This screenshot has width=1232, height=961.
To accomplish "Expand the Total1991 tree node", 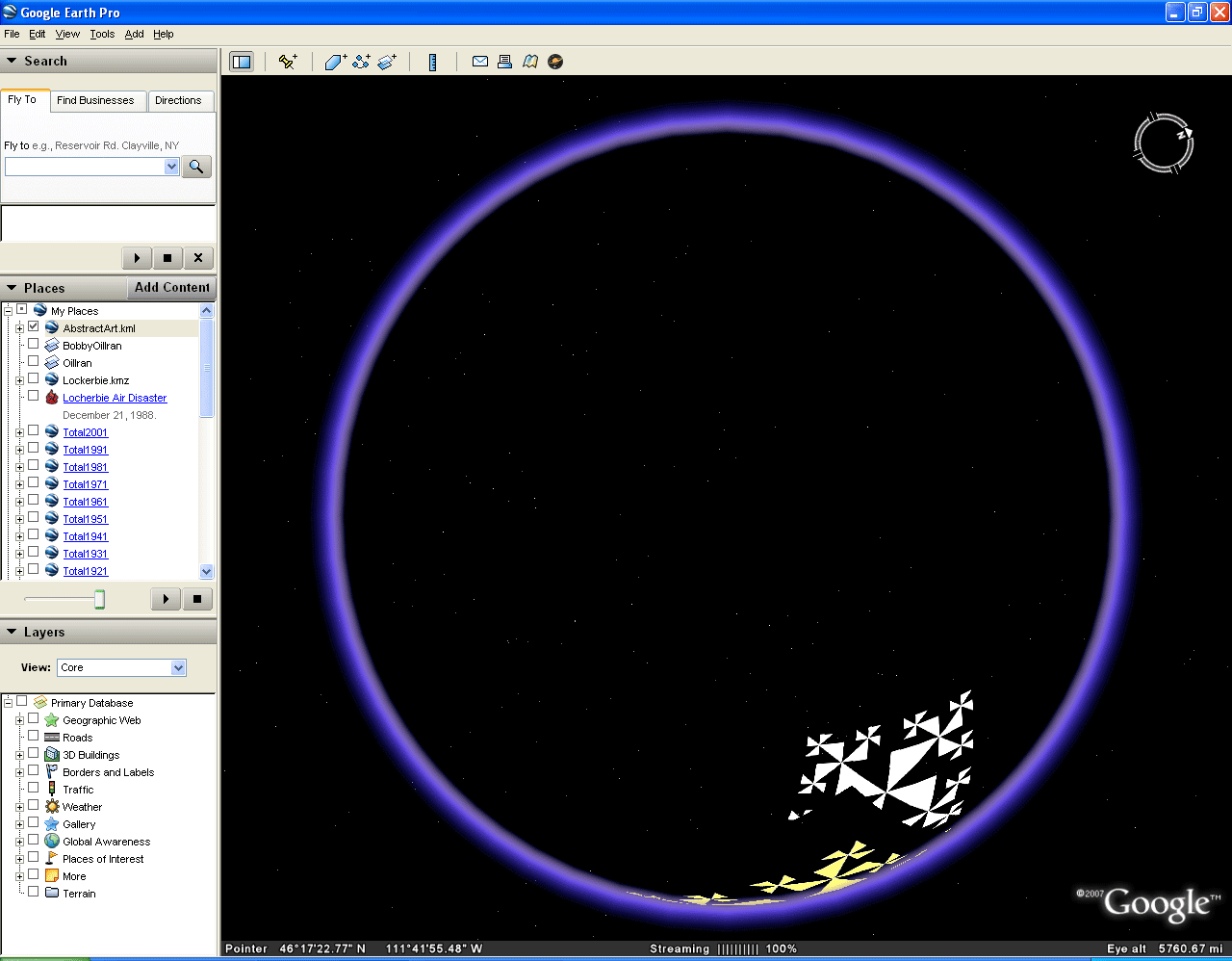I will click(19, 450).
